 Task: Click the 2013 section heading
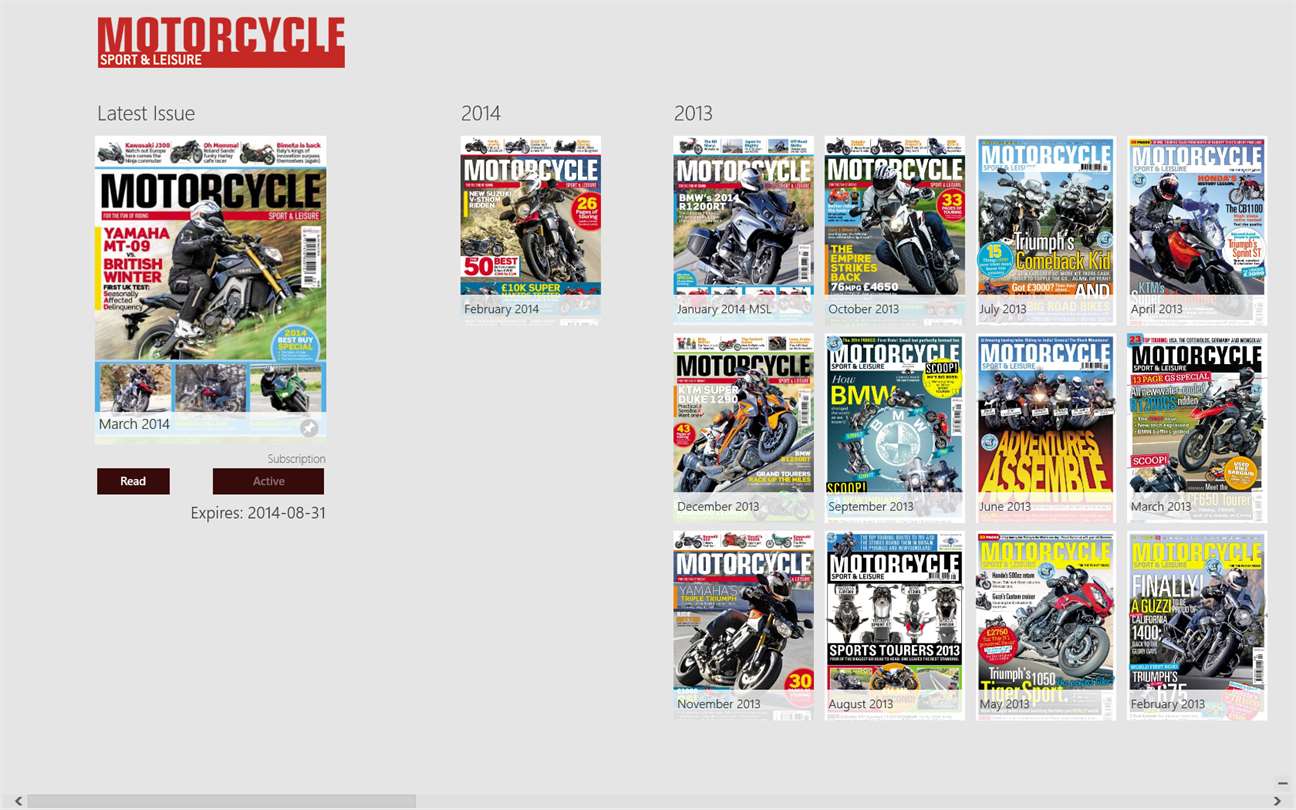tap(693, 113)
